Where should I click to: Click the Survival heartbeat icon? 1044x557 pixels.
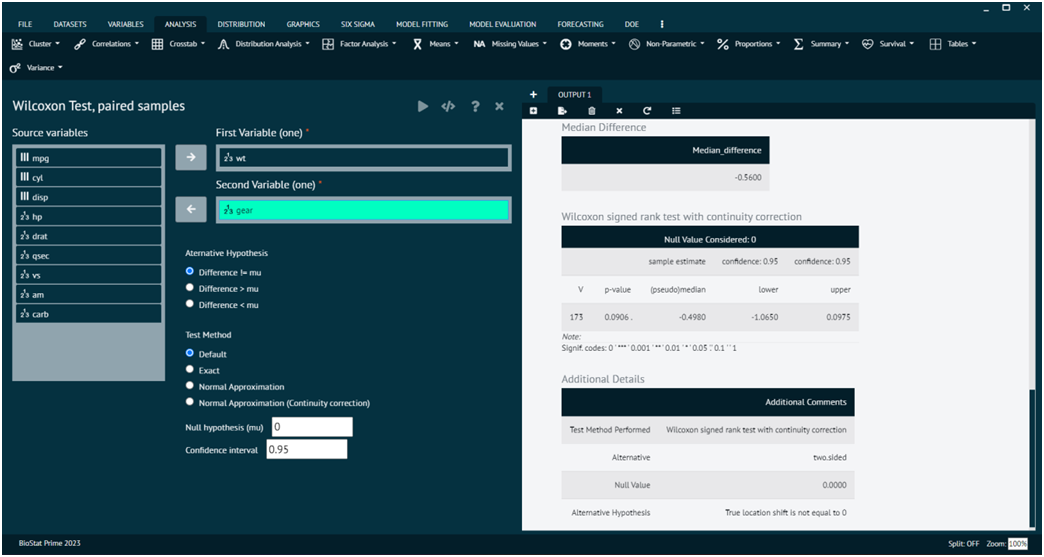point(867,44)
